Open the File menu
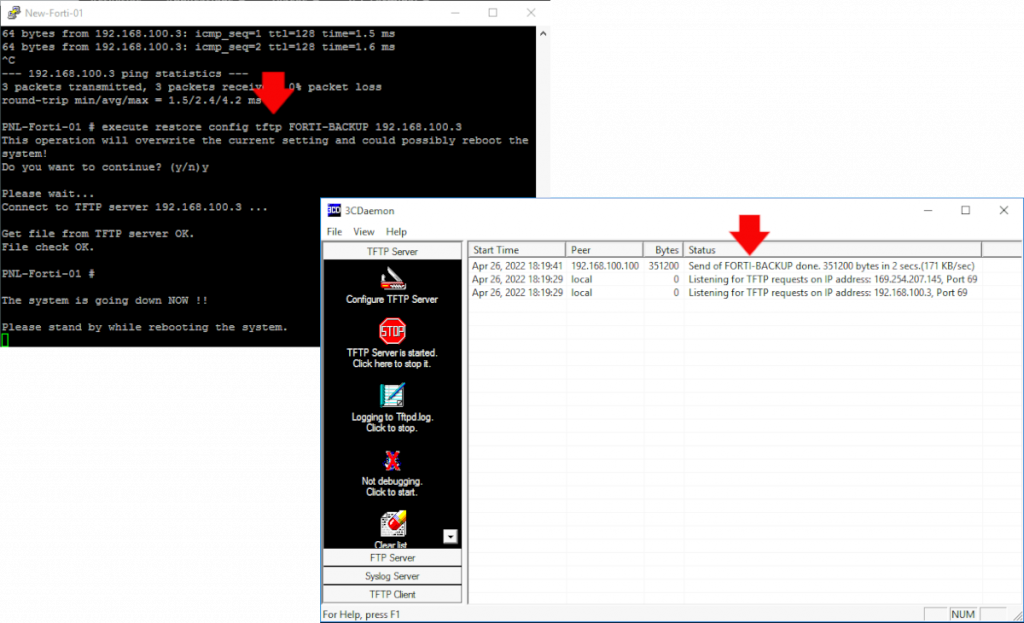Screen dimensions: 1024x623 [x=333, y=231]
